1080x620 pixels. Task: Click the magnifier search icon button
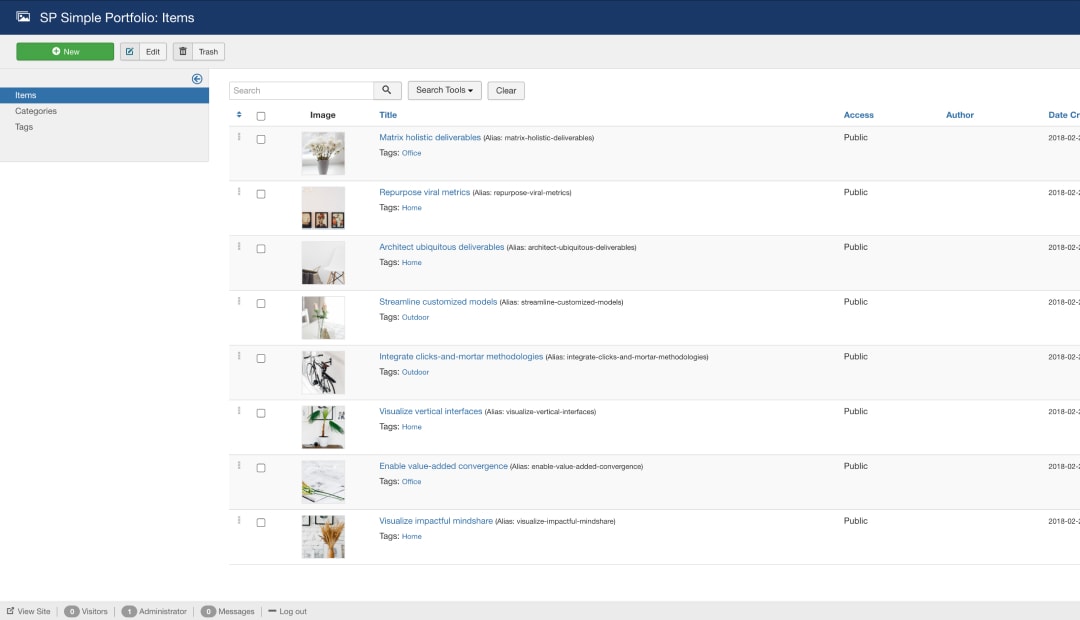387,90
